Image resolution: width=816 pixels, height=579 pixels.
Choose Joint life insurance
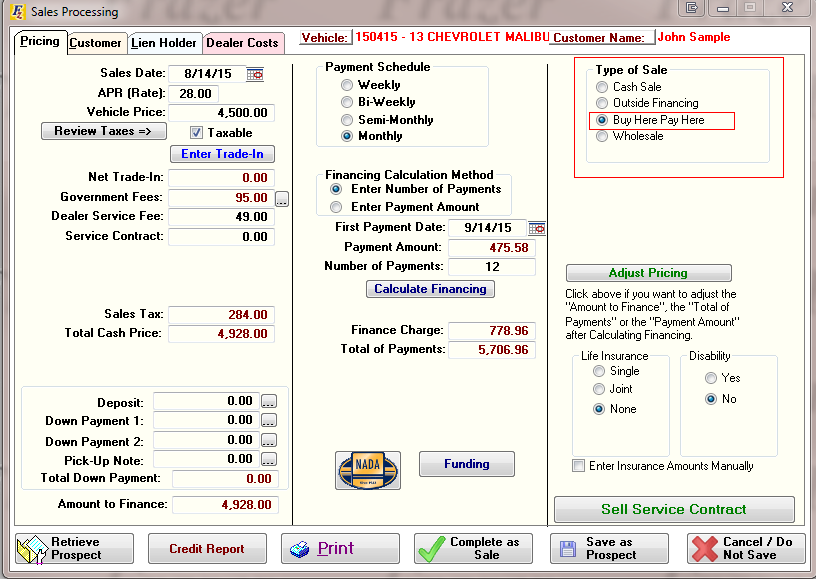pos(599,389)
